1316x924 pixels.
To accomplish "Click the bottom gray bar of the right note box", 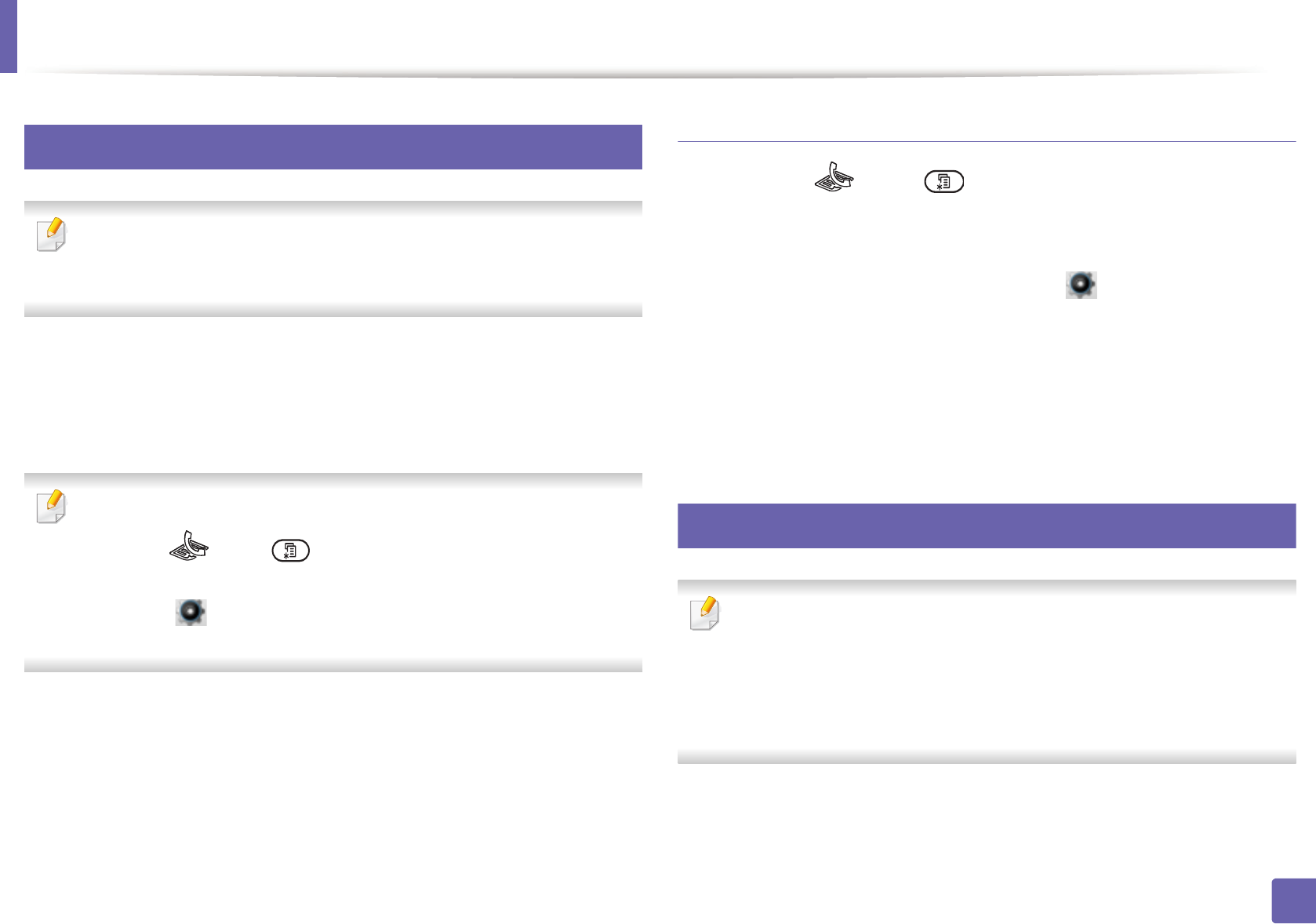I will 986,758.
